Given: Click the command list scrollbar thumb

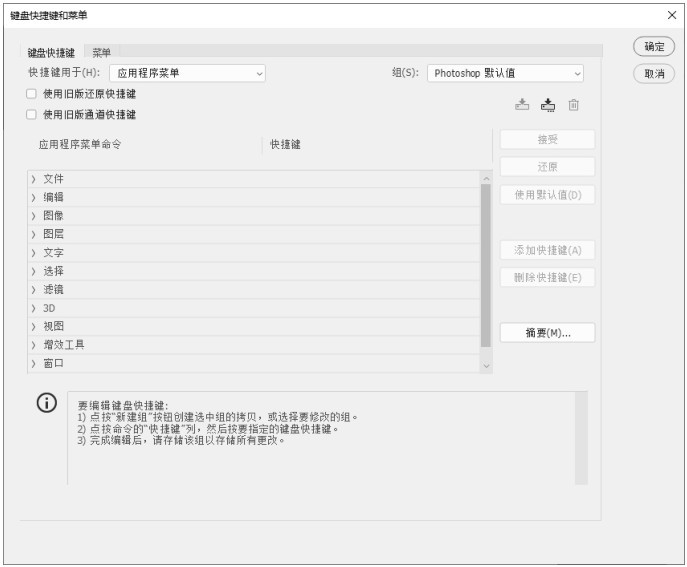Looking at the screenshot, I should (485, 266).
